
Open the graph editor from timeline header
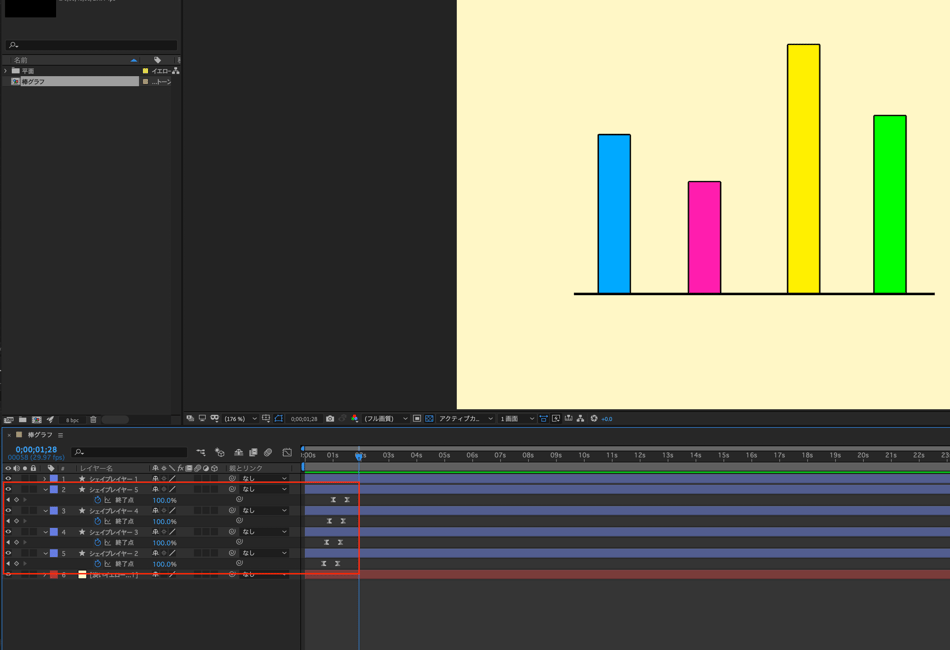[287, 453]
